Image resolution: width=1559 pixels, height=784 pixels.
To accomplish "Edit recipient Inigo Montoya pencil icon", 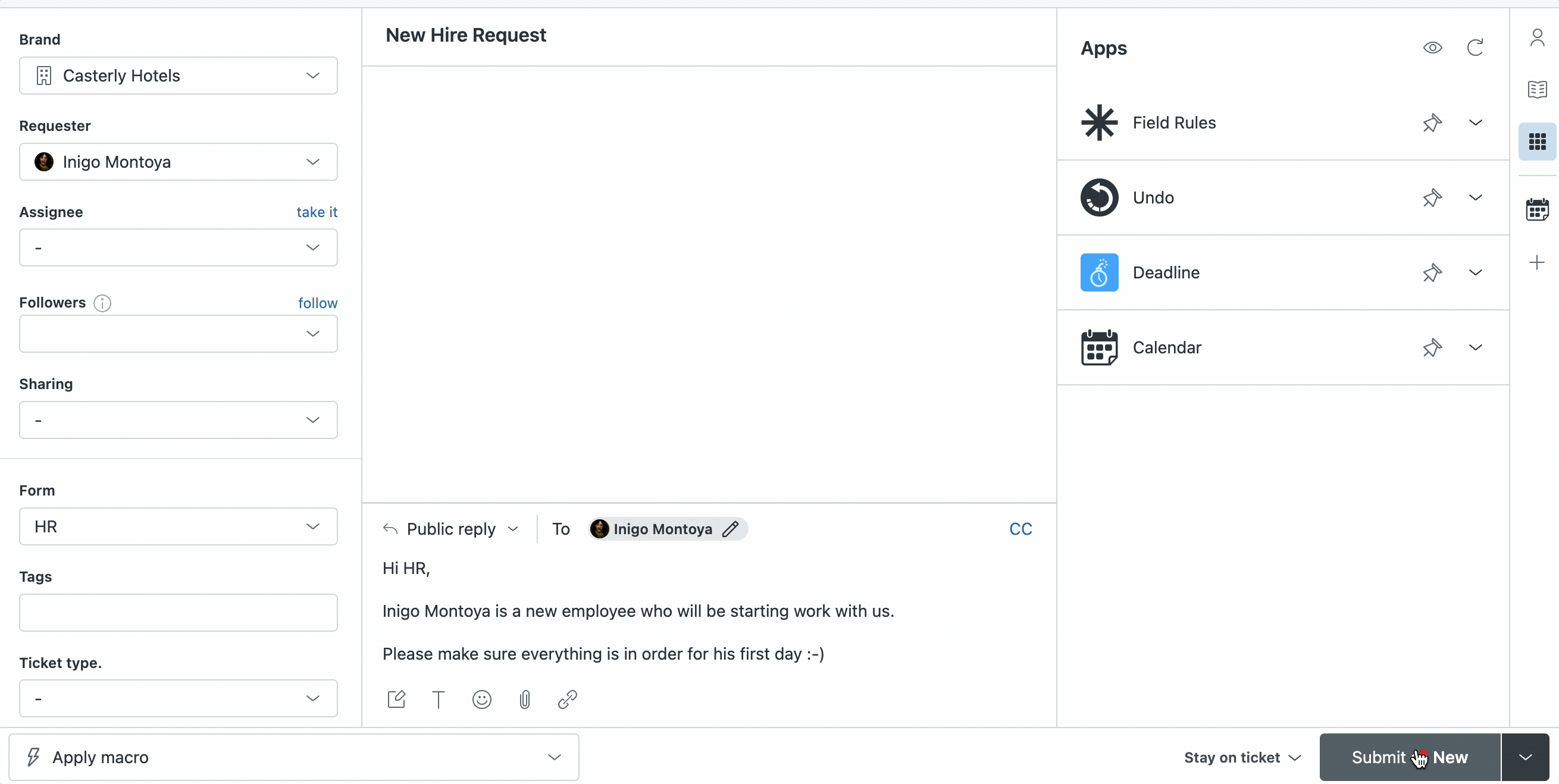I will tap(731, 529).
